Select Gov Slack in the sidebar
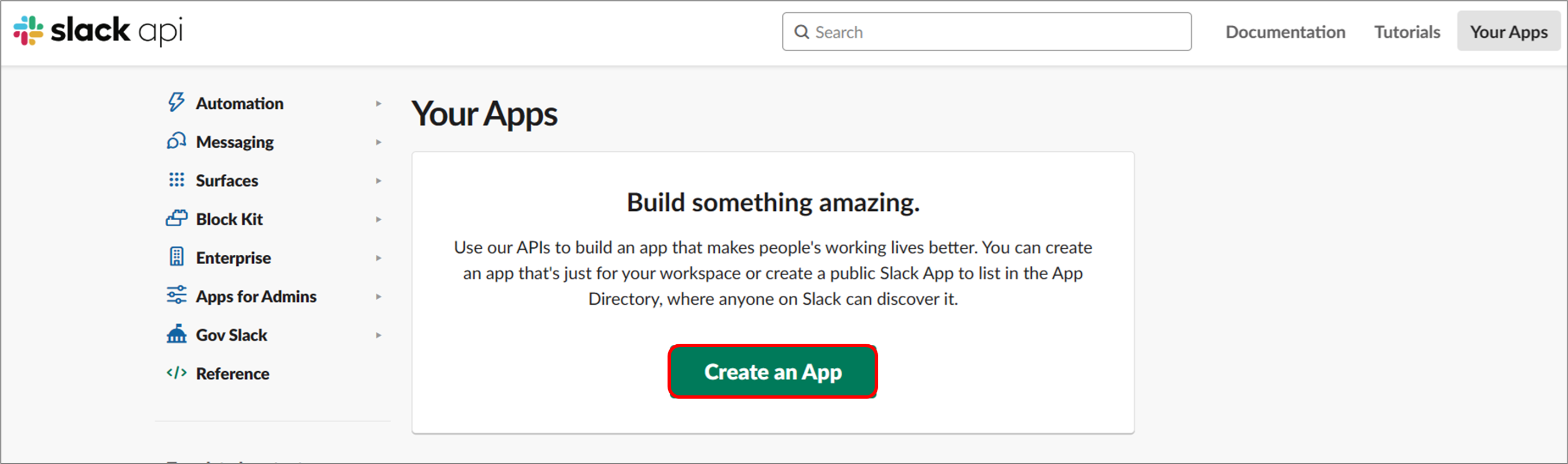Screen dimensions: 1568x464 pyautogui.click(x=231, y=335)
